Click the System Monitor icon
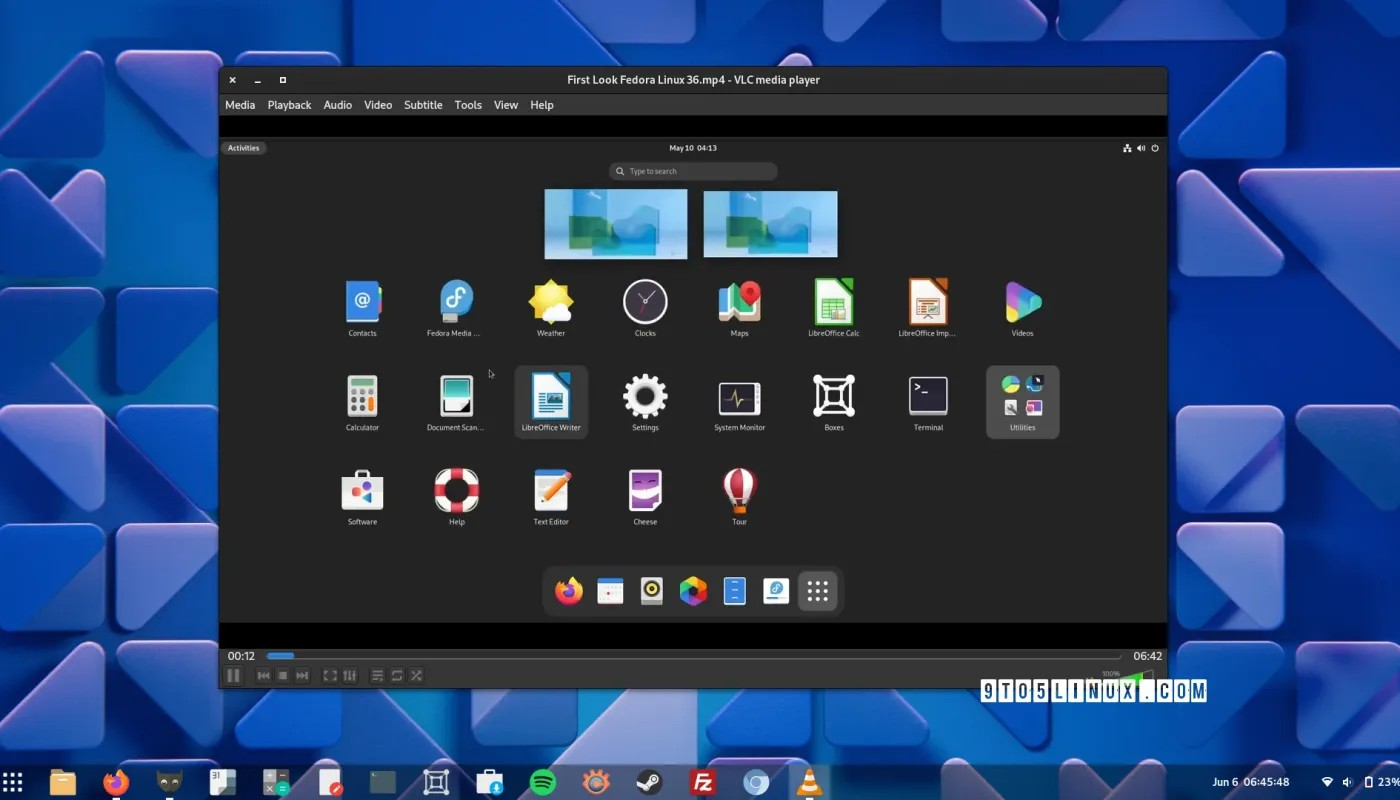Image resolution: width=1400 pixels, height=800 pixels. [x=740, y=398]
